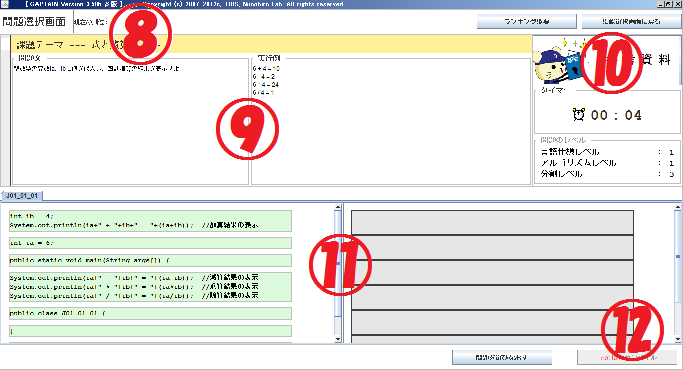This screenshot has height=370, width=683.
Task: Click the up arrow of the answer slots scrollbar
Action: point(678,207)
